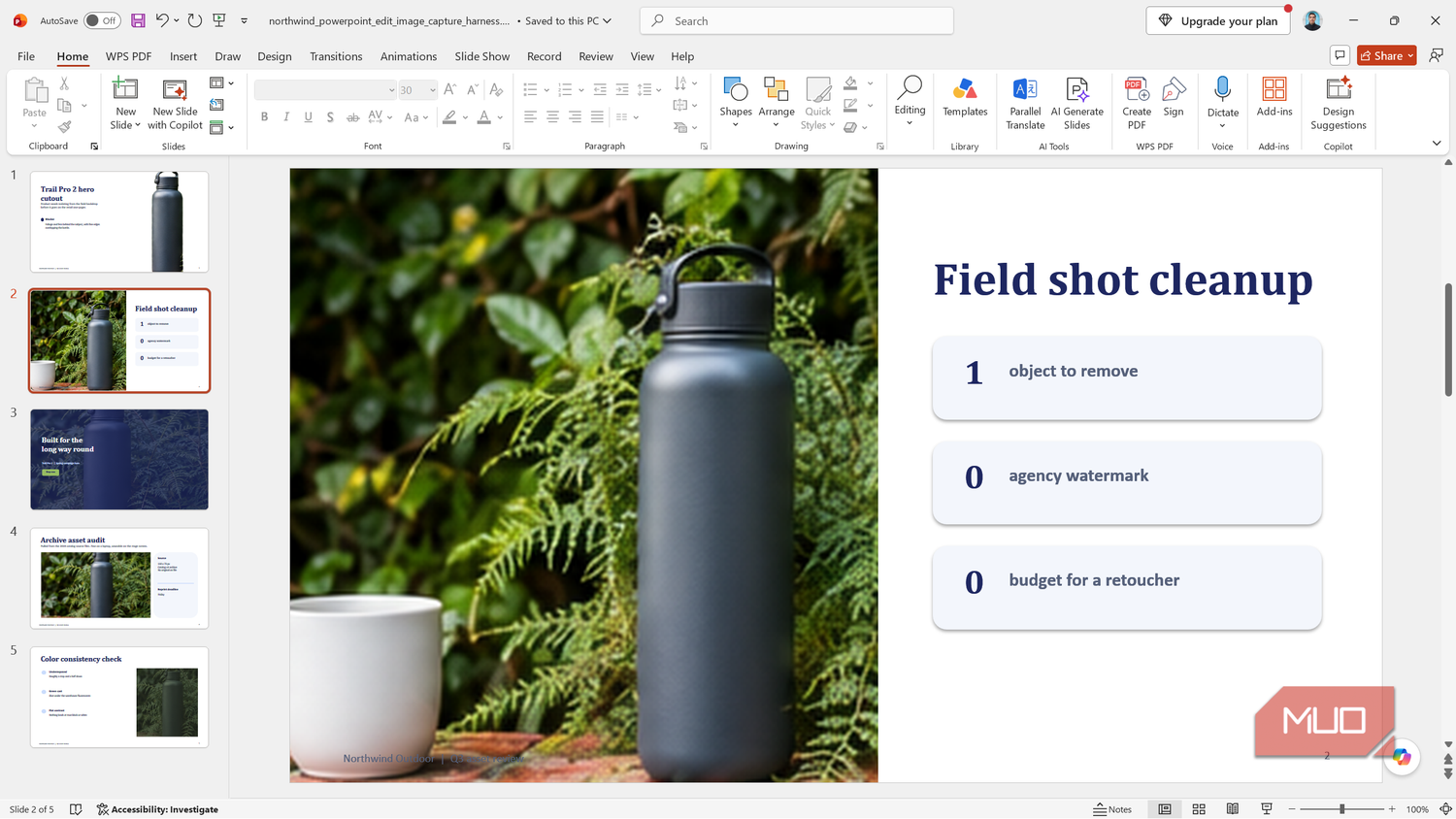The image size is (1456, 819).
Task: Toggle Italic formatting
Action: tap(286, 117)
